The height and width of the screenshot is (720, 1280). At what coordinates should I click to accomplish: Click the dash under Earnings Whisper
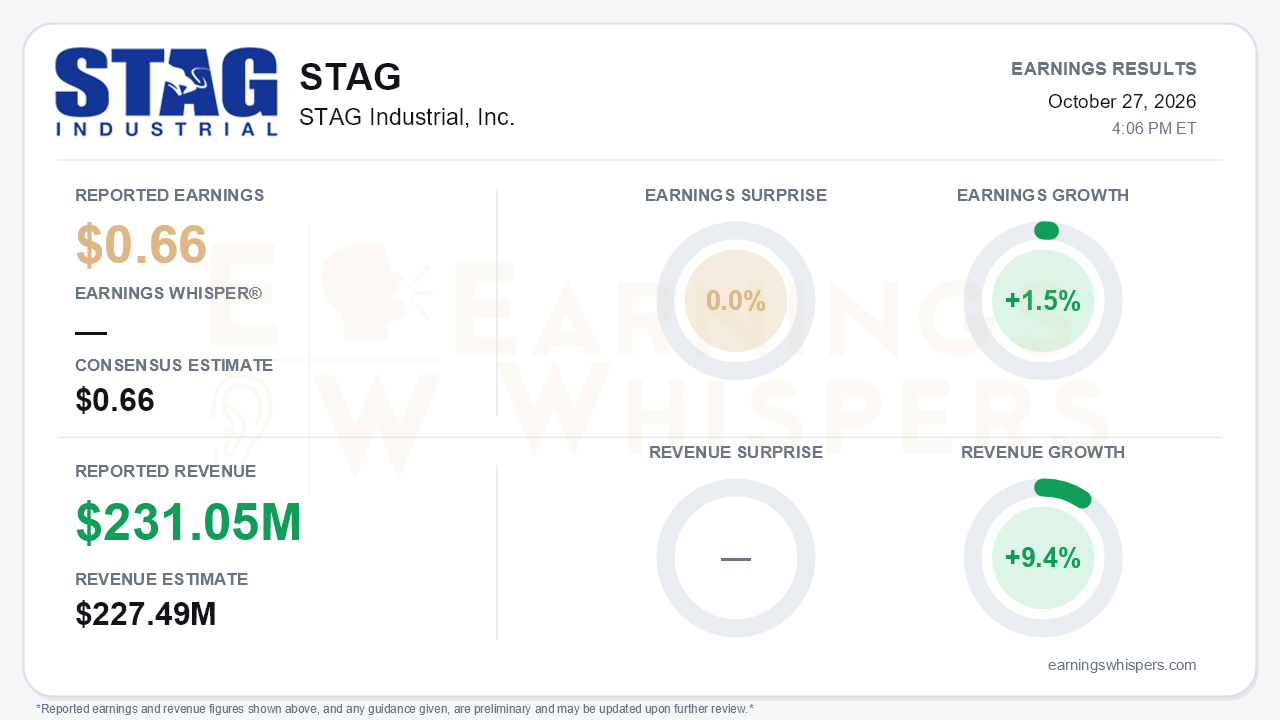point(91,333)
